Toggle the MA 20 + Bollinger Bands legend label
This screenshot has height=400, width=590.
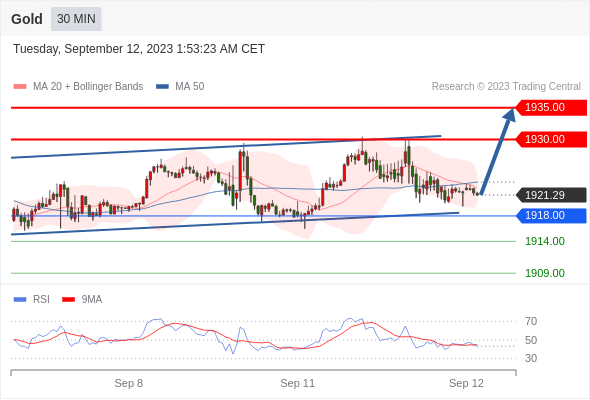click(x=88, y=87)
